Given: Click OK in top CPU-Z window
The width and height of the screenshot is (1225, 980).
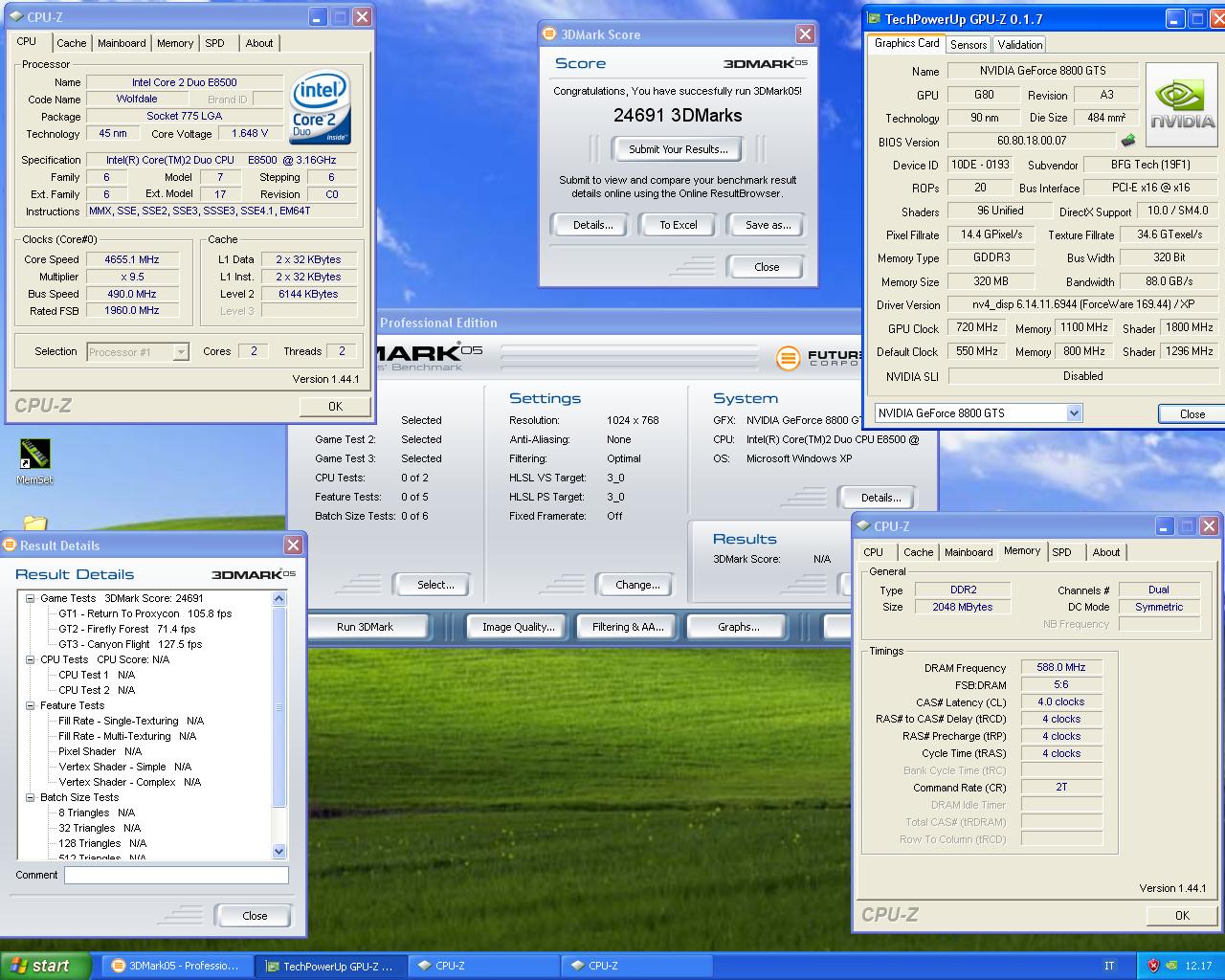Looking at the screenshot, I should click(x=335, y=407).
